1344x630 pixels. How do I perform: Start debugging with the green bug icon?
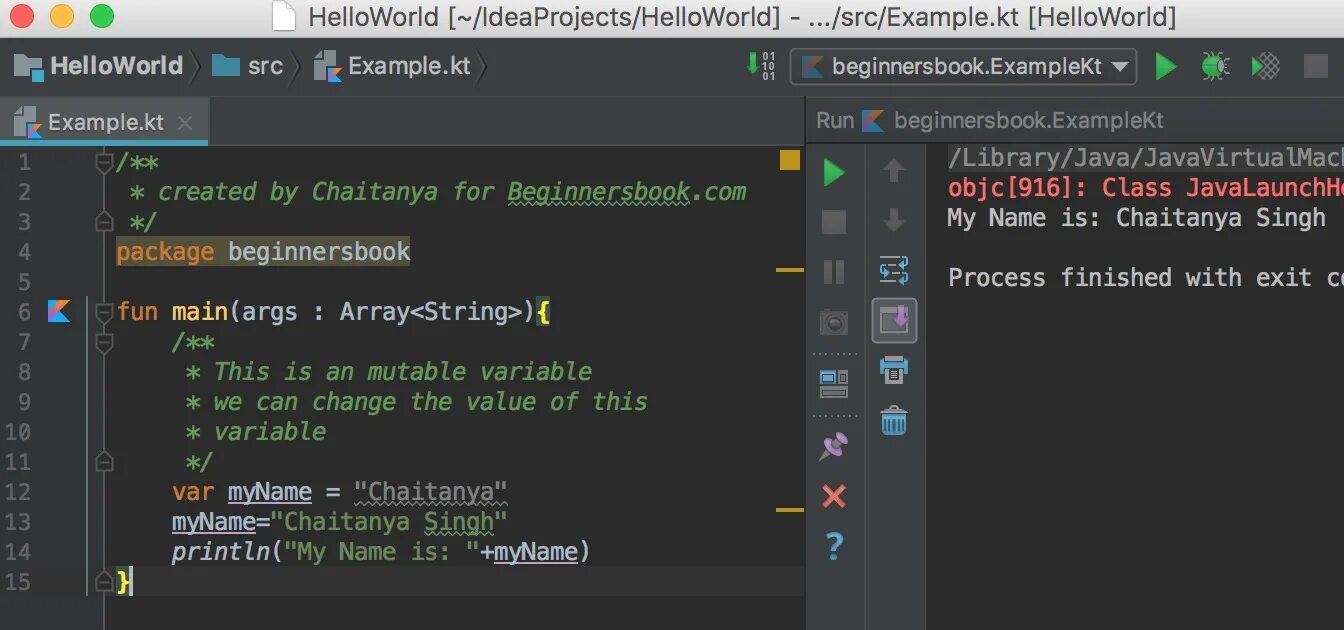pyautogui.click(x=1215, y=67)
